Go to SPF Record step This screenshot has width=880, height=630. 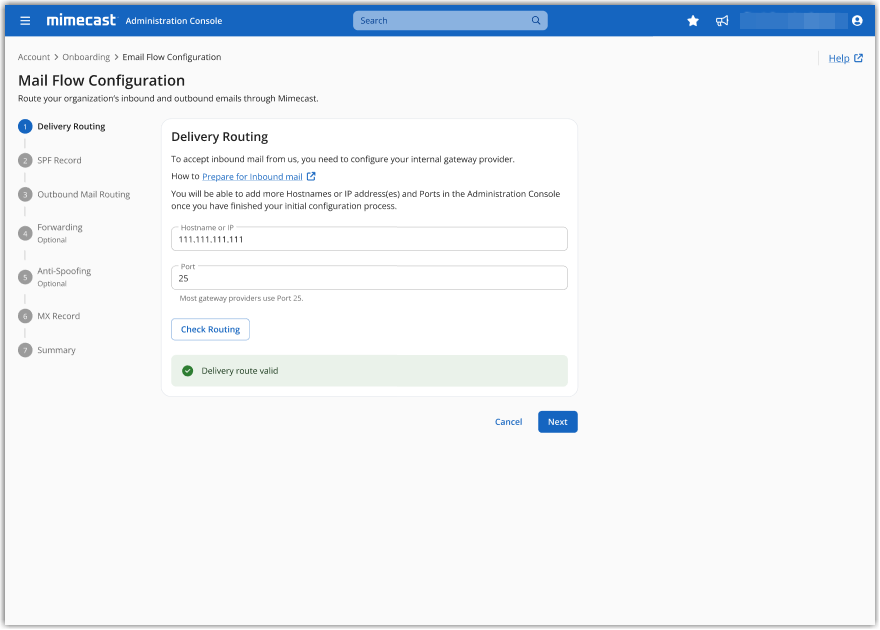click(x=59, y=160)
